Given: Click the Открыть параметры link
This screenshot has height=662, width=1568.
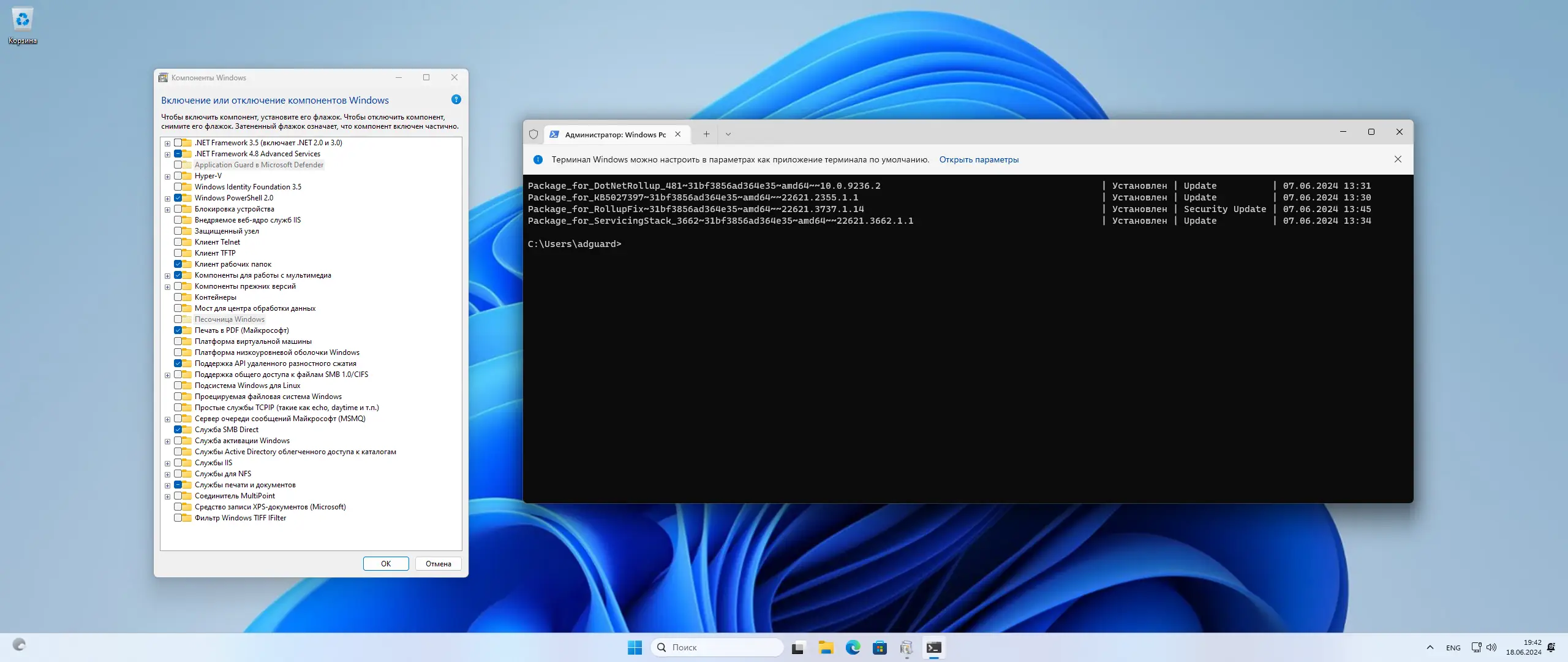Looking at the screenshot, I should tap(978, 159).
